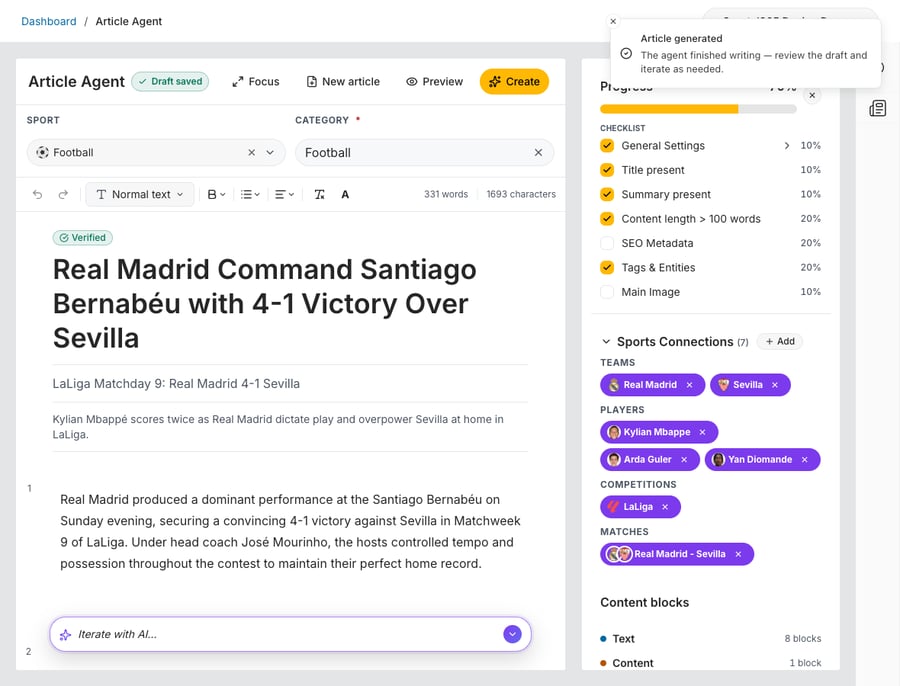Remove the Sevilla team tag
This screenshot has height=686, width=900.
(x=775, y=385)
